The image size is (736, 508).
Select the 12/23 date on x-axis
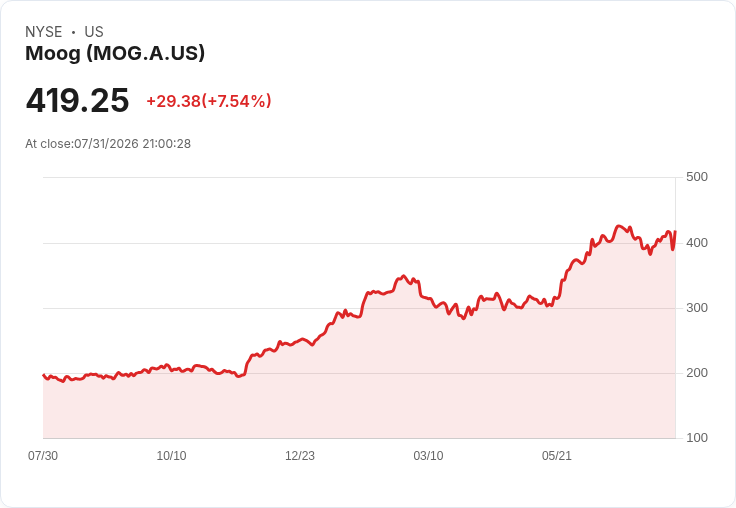300,455
